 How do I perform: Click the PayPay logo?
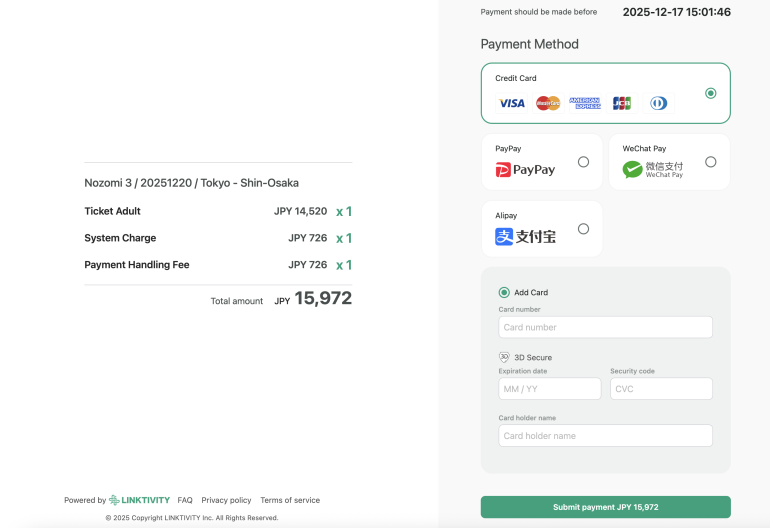tap(525, 170)
